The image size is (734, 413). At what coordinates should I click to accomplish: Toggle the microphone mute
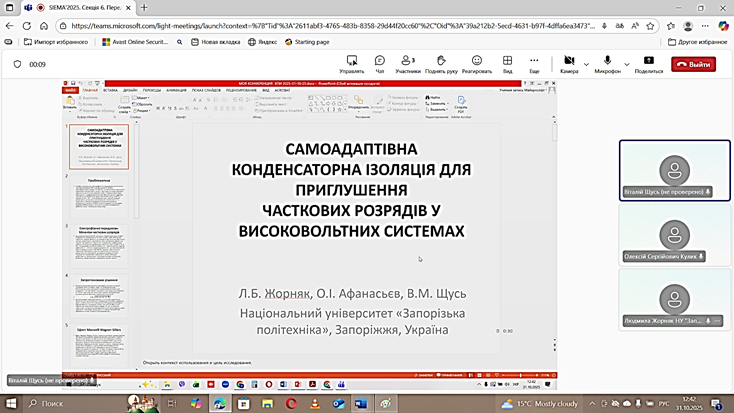[606, 62]
